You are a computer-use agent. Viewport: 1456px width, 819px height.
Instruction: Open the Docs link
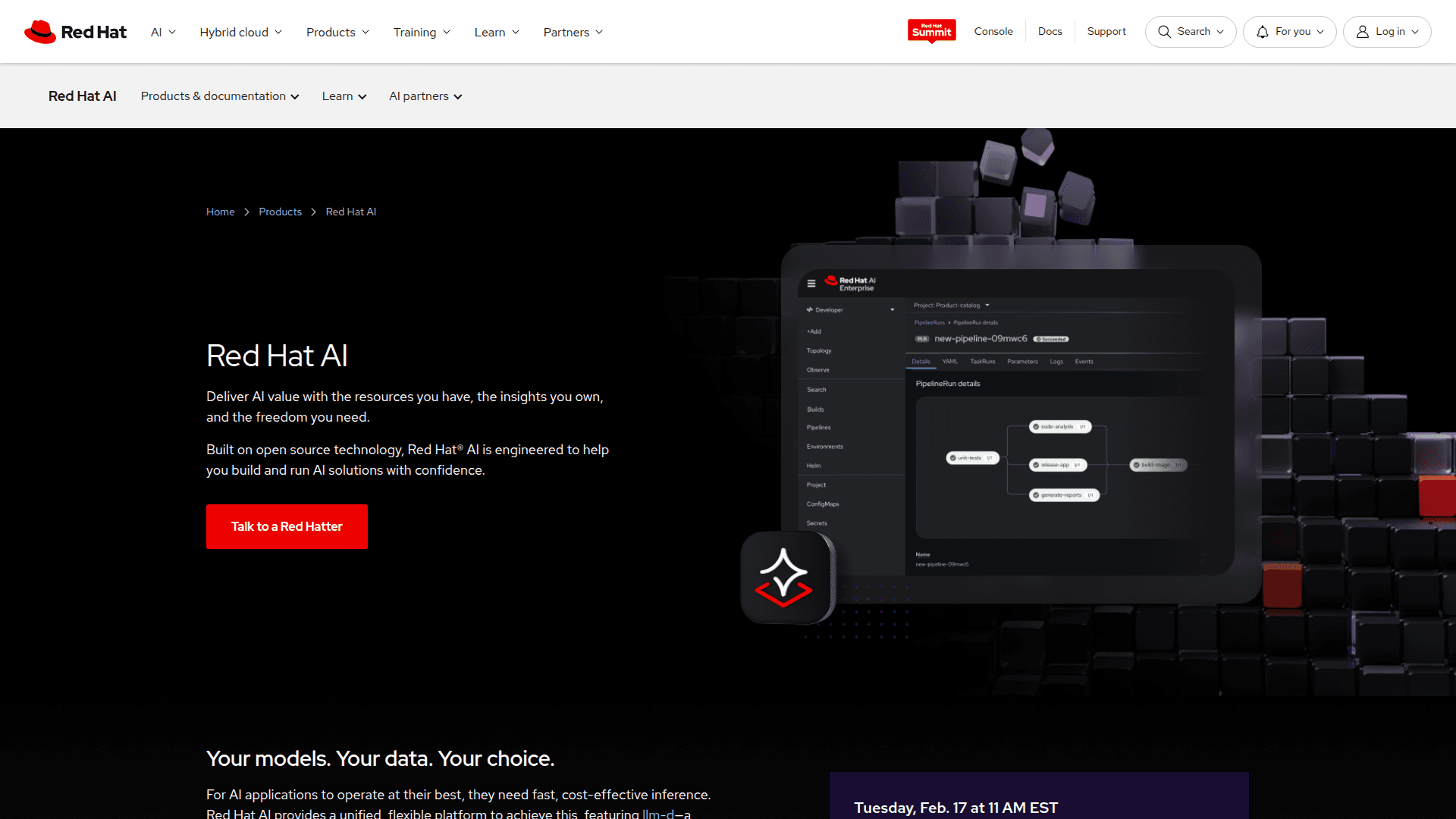click(1050, 31)
